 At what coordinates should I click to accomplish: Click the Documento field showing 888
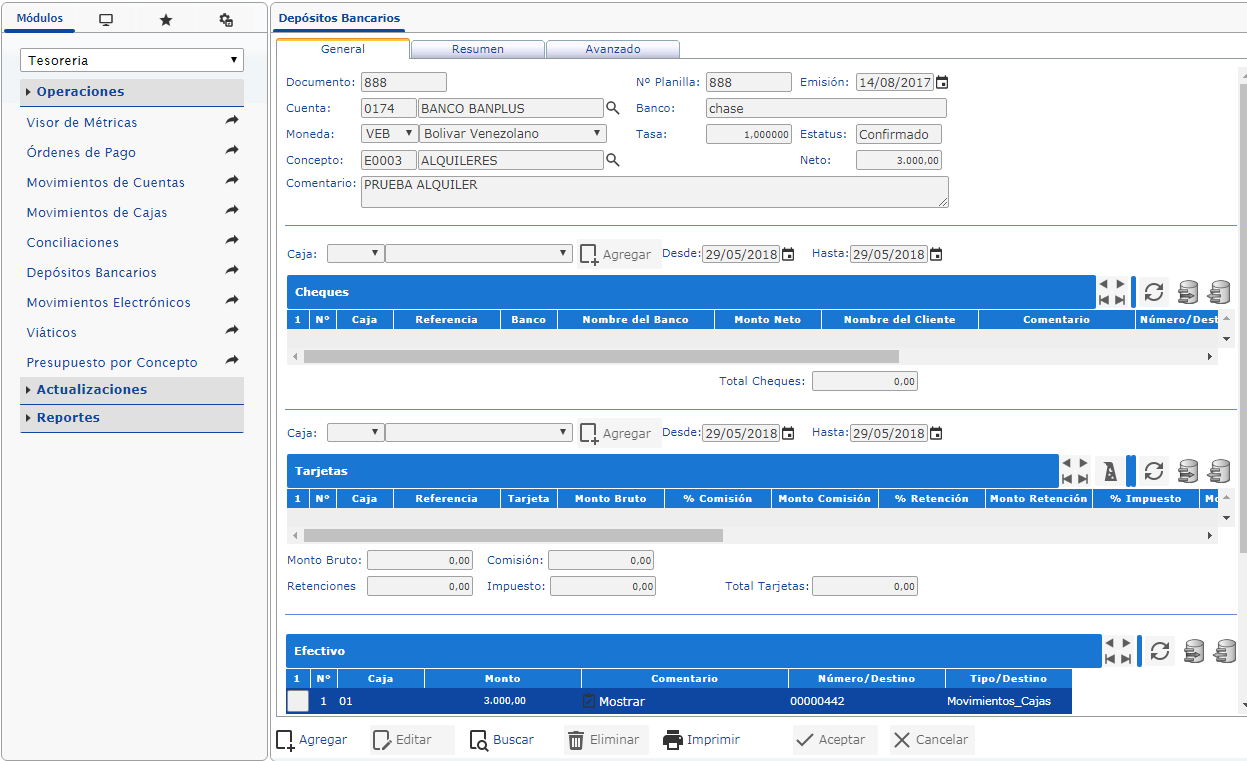[x=404, y=82]
